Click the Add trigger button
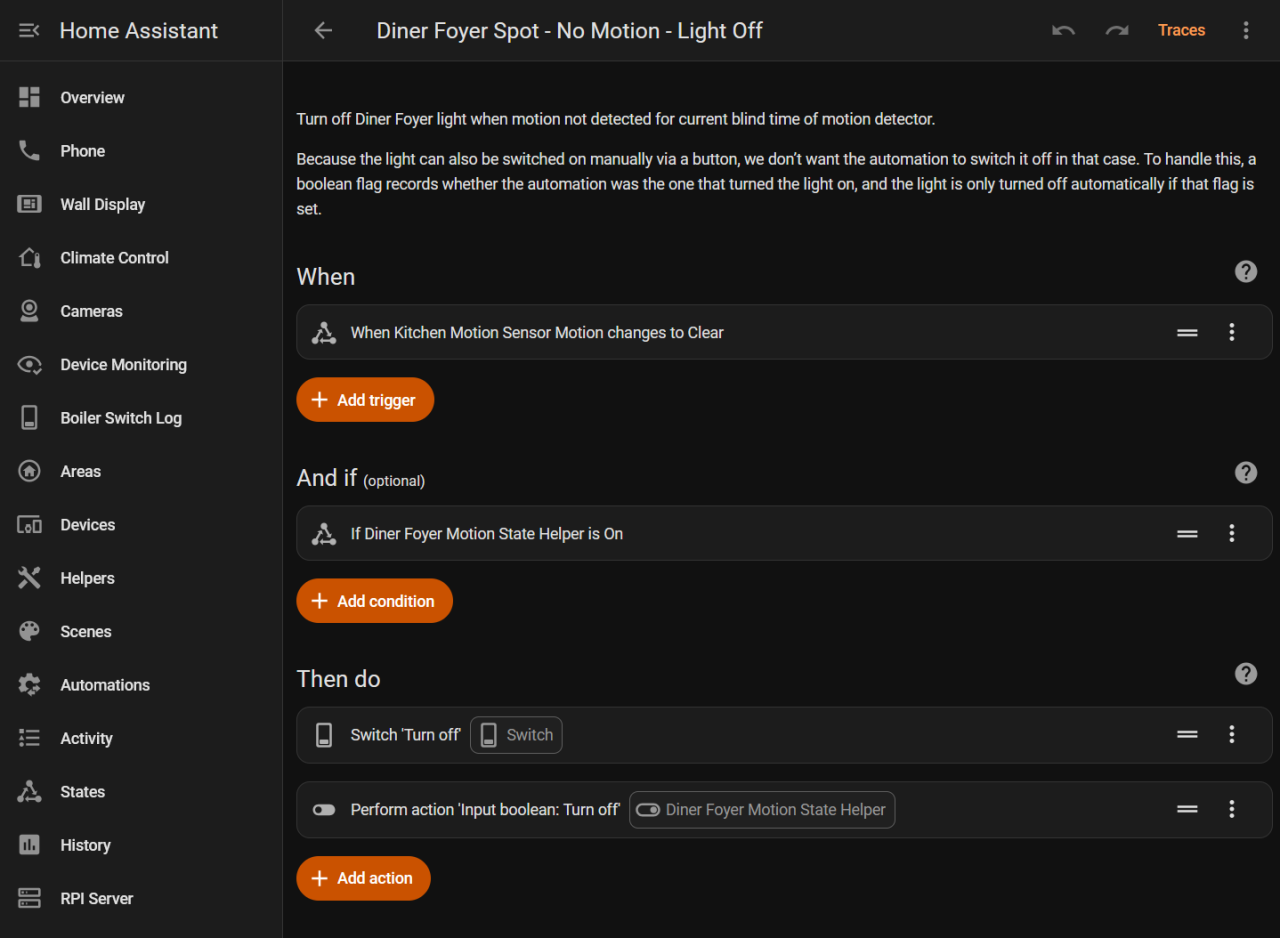The height and width of the screenshot is (938, 1280). click(365, 400)
